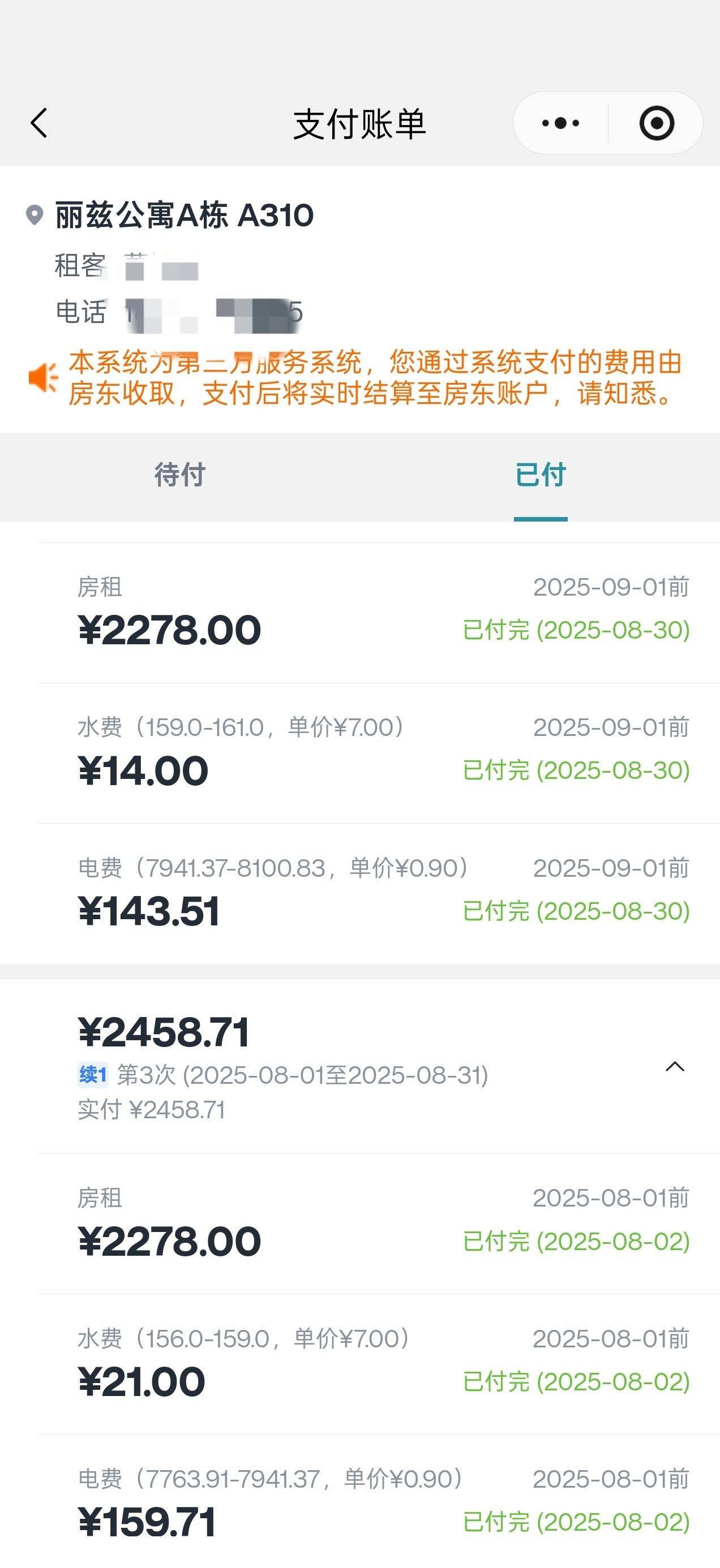The height and width of the screenshot is (1568, 720).
Task: Tap the 丽兹公寓A栋 A310 address title
Action: (184, 215)
